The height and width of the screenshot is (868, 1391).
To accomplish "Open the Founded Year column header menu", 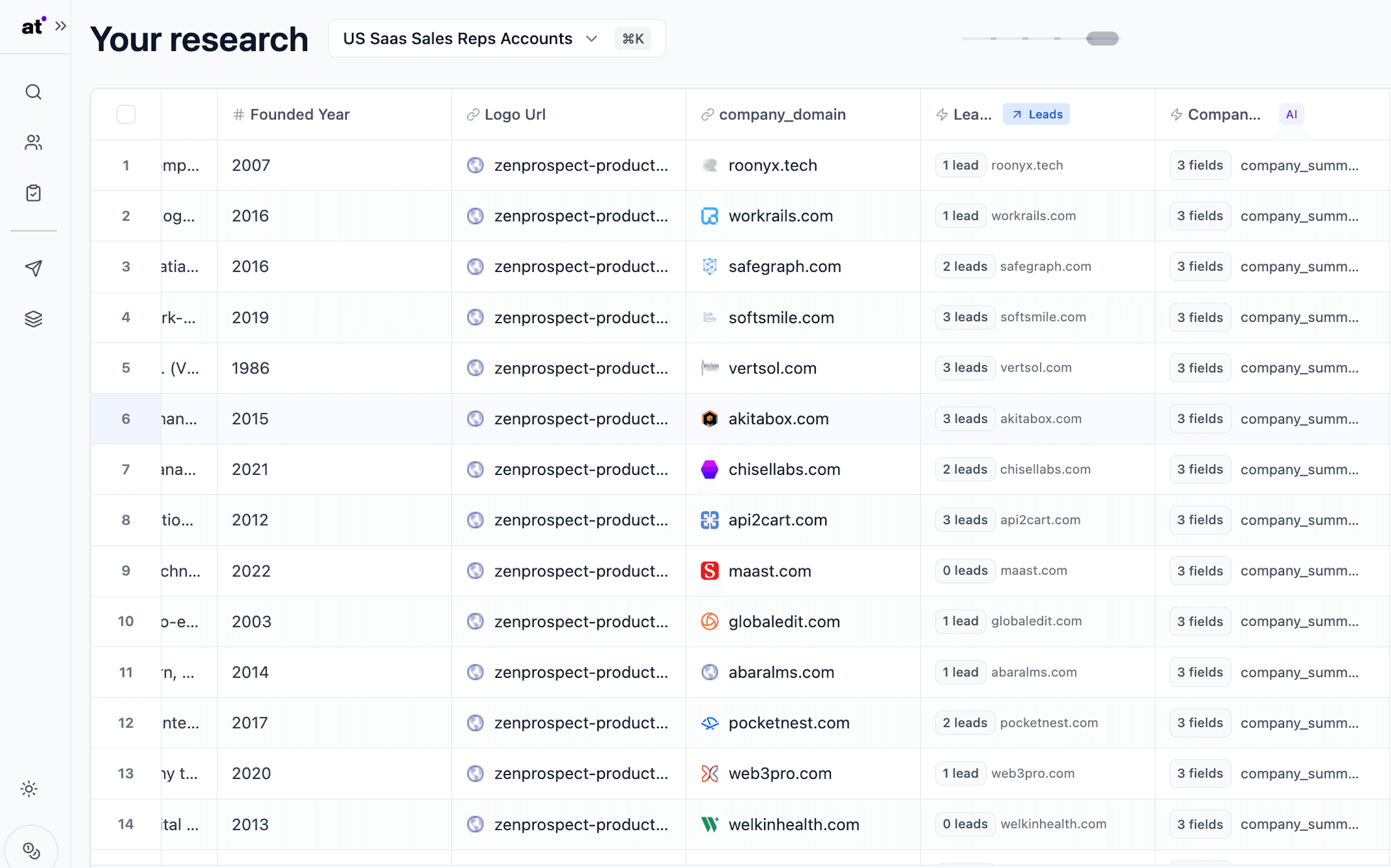I will point(299,114).
